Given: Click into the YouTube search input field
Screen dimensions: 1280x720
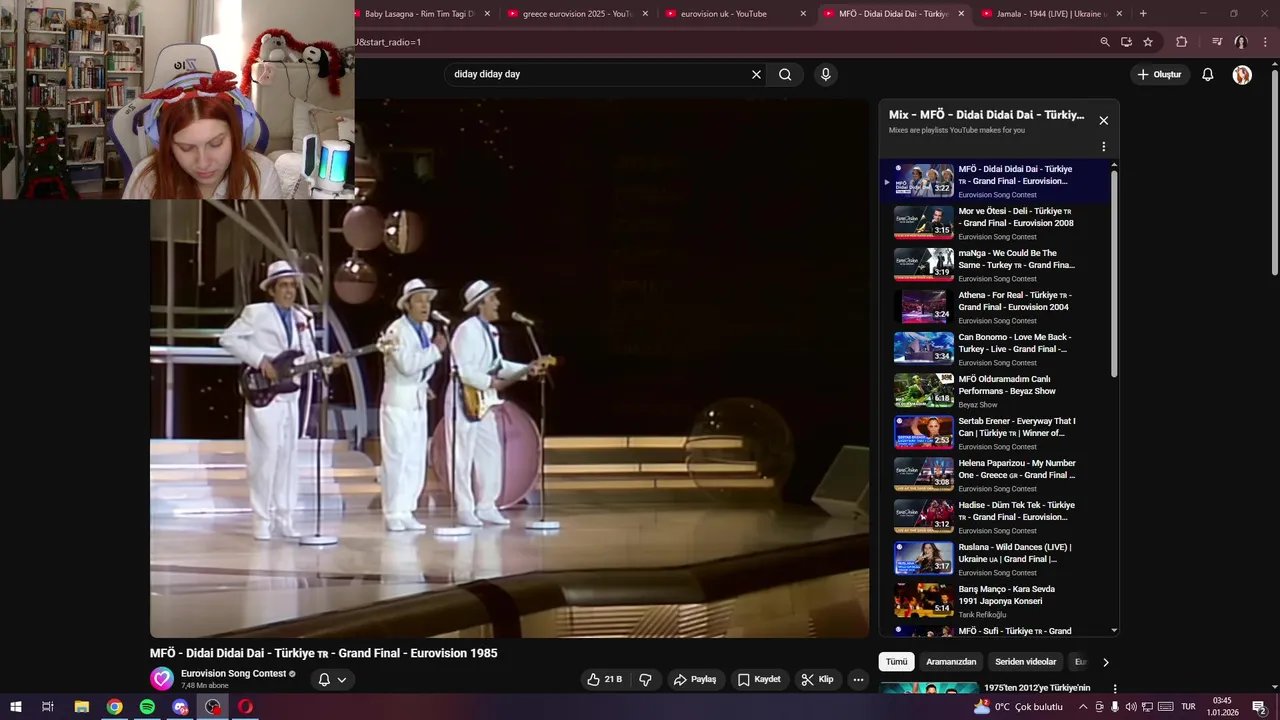Looking at the screenshot, I should pos(596,74).
